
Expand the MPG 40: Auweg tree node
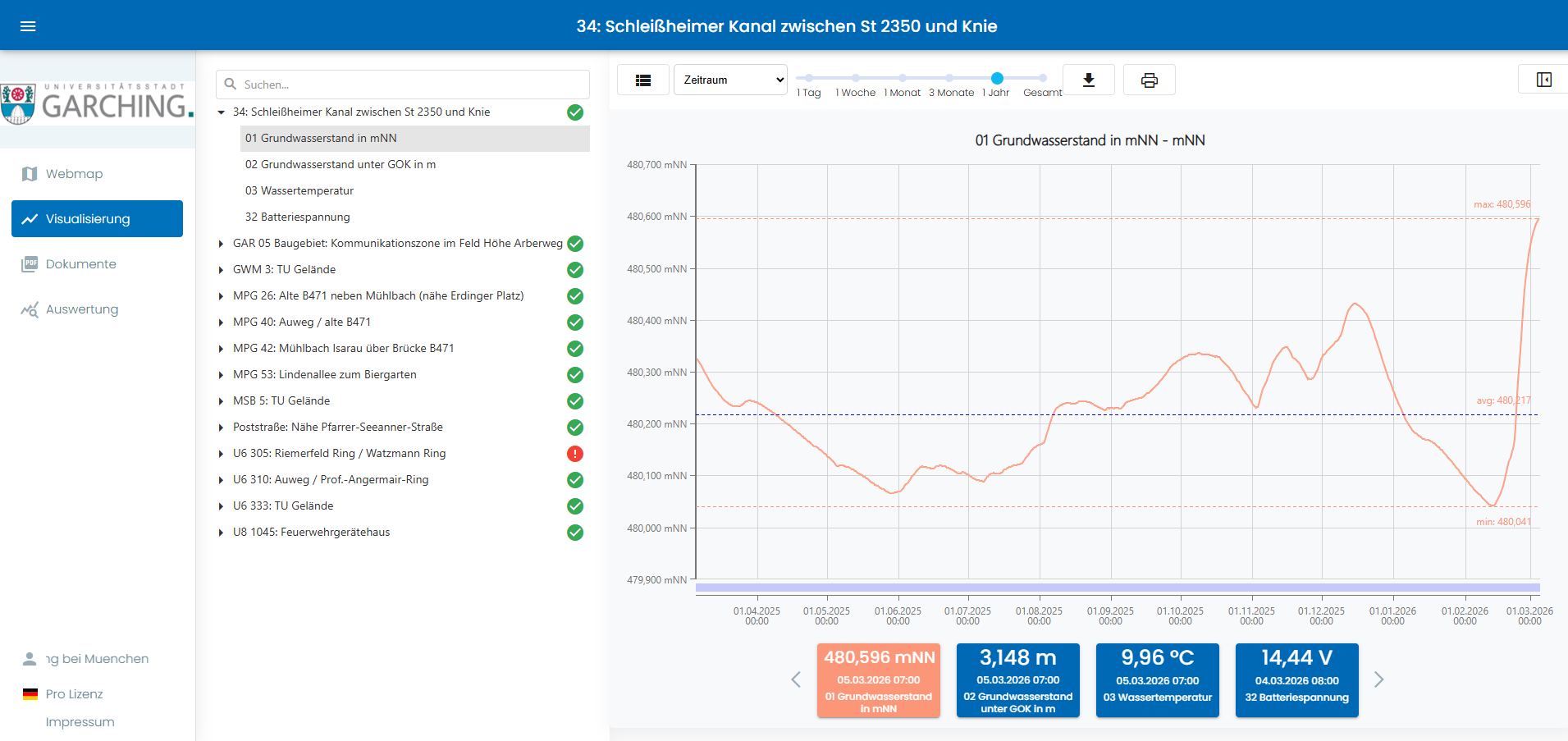[x=221, y=322]
